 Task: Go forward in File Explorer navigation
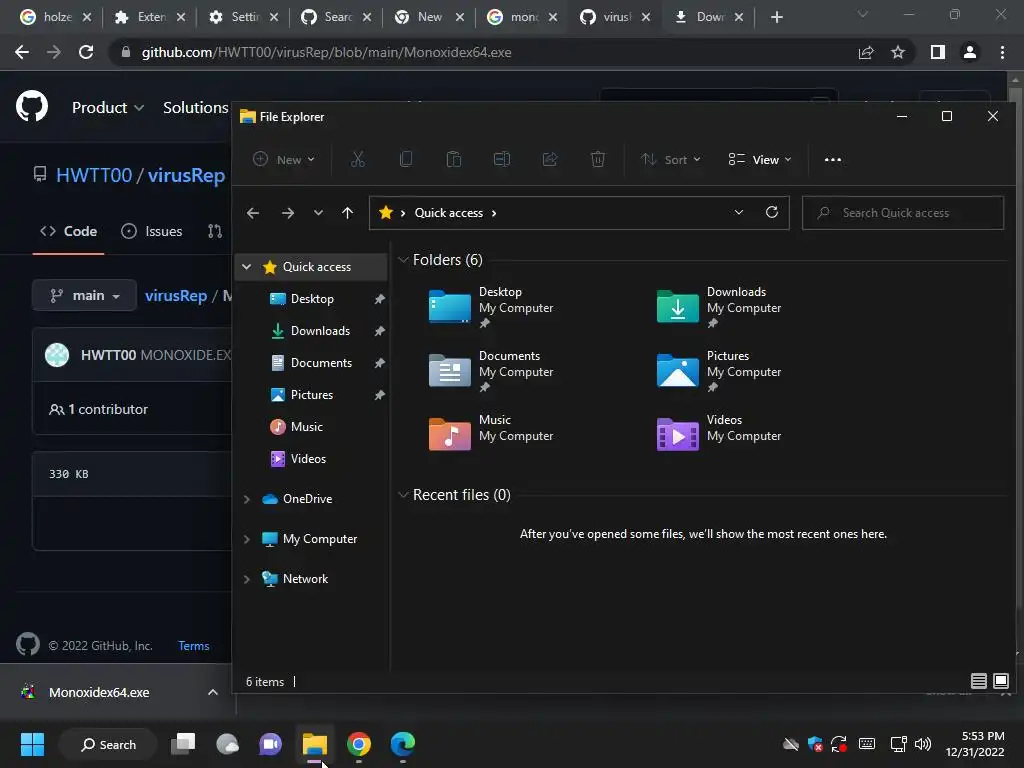pos(287,213)
